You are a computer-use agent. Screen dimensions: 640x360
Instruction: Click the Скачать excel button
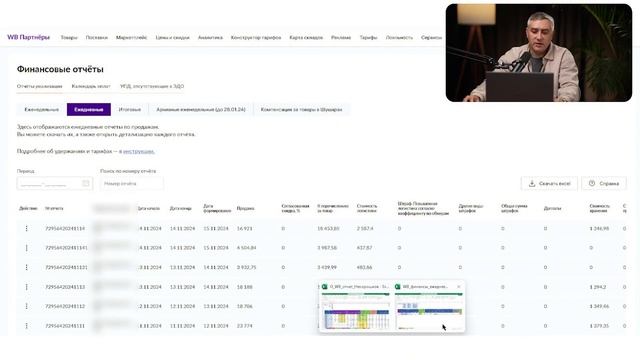point(549,184)
